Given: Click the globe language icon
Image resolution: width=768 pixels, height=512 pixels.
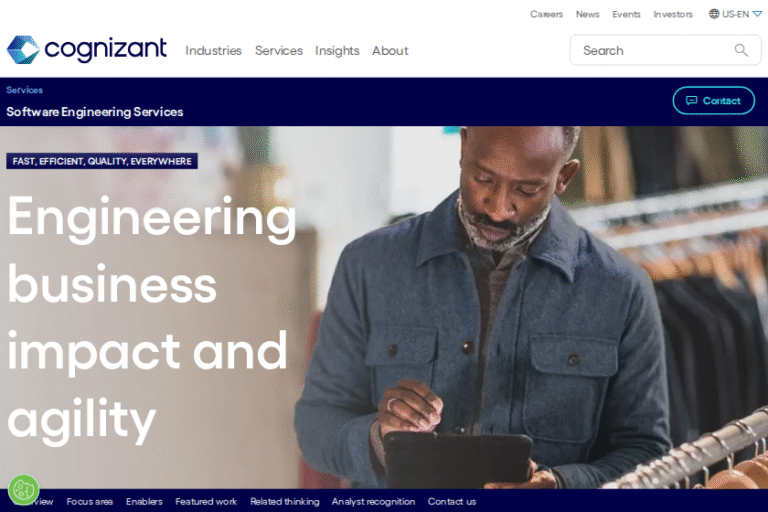Looking at the screenshot, I should tap(714, 14).
